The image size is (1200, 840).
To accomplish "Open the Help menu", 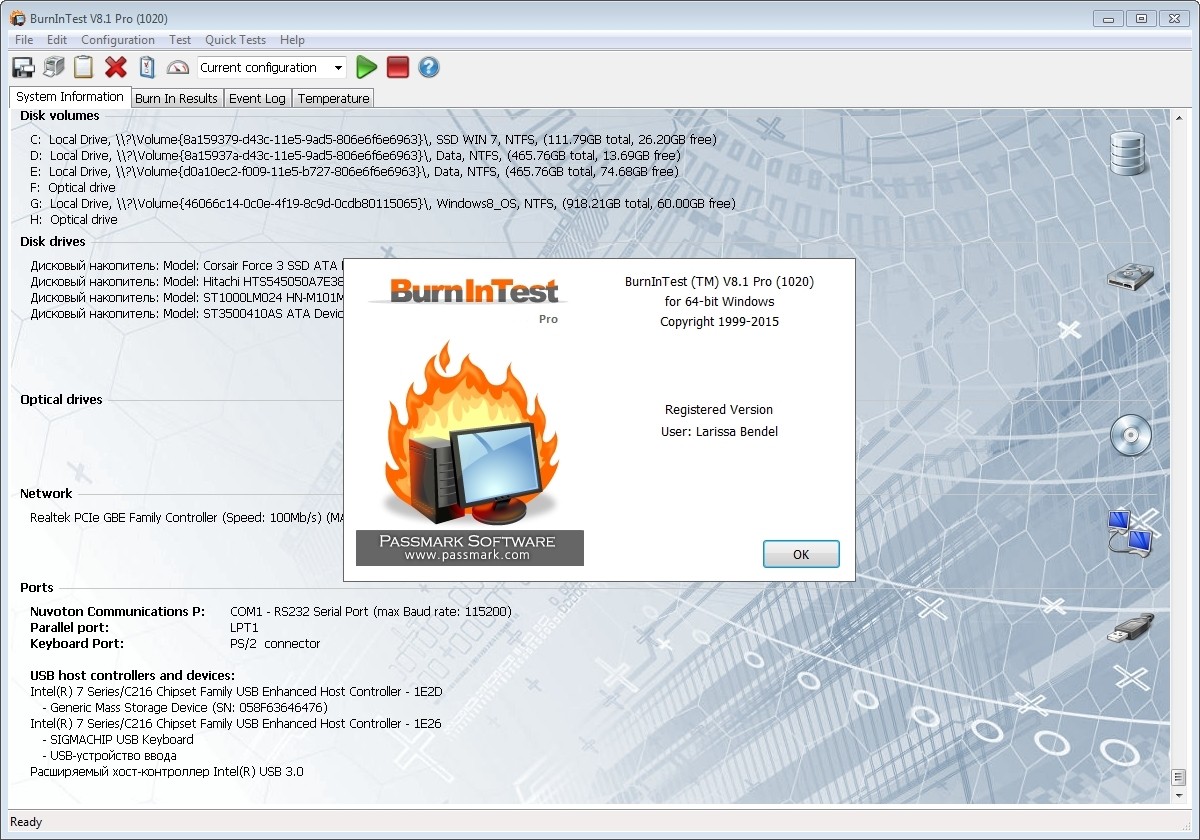I will (292, 40).
